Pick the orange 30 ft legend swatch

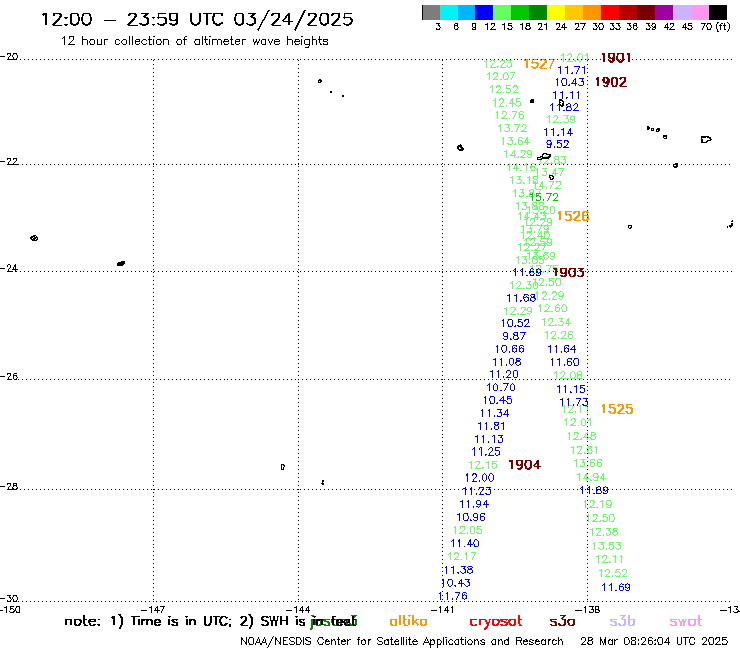592,12
